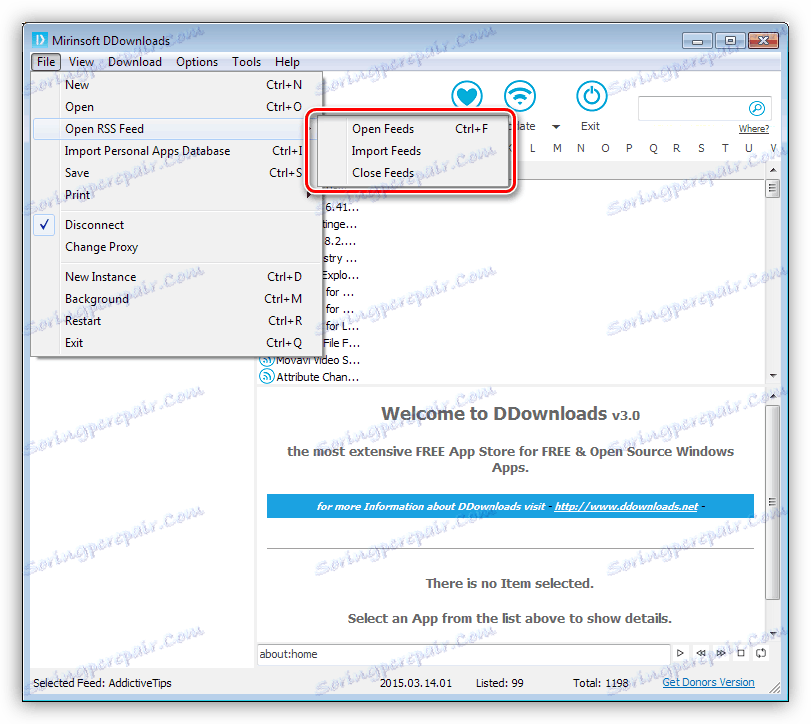The height and width of the screenshot is (724, 811).
Task: Click Selected Feed: AddictiveTips status text
Action: click(102, 683)
